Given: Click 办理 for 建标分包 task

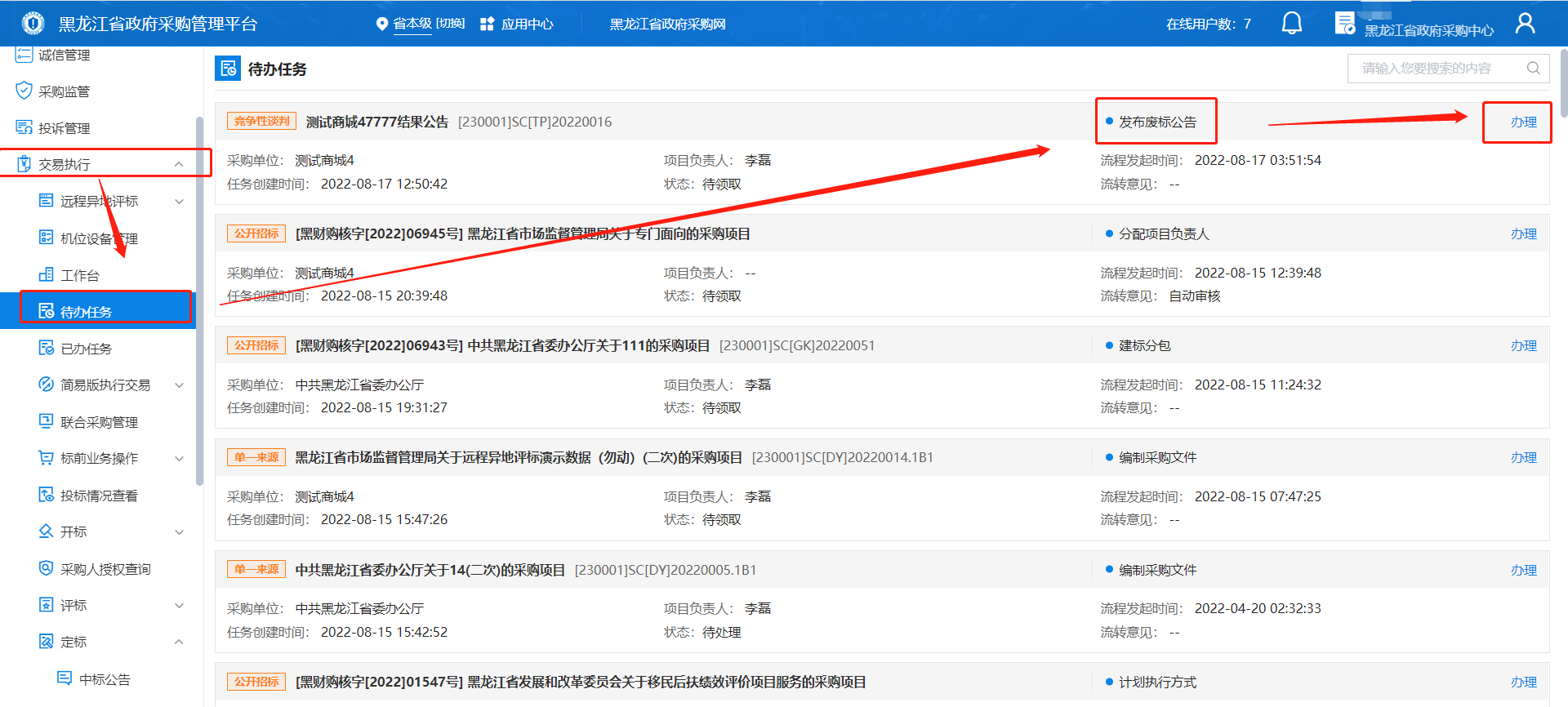Looking at the screenshot, I should pos(1523,345).
